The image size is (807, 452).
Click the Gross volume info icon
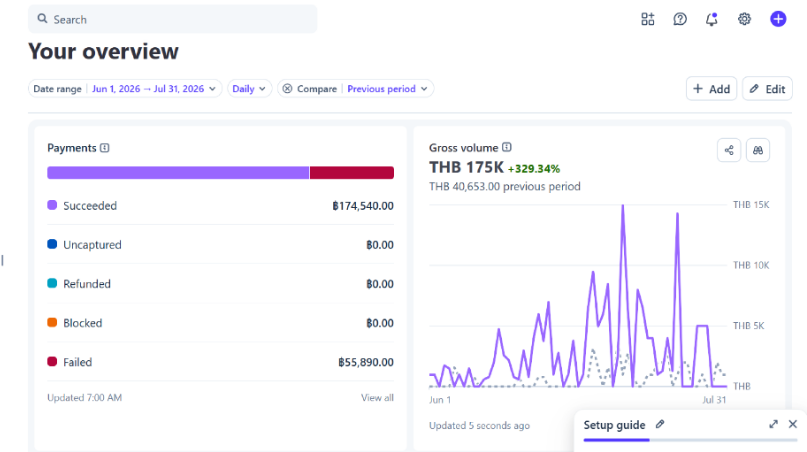[x=507, y=148]
